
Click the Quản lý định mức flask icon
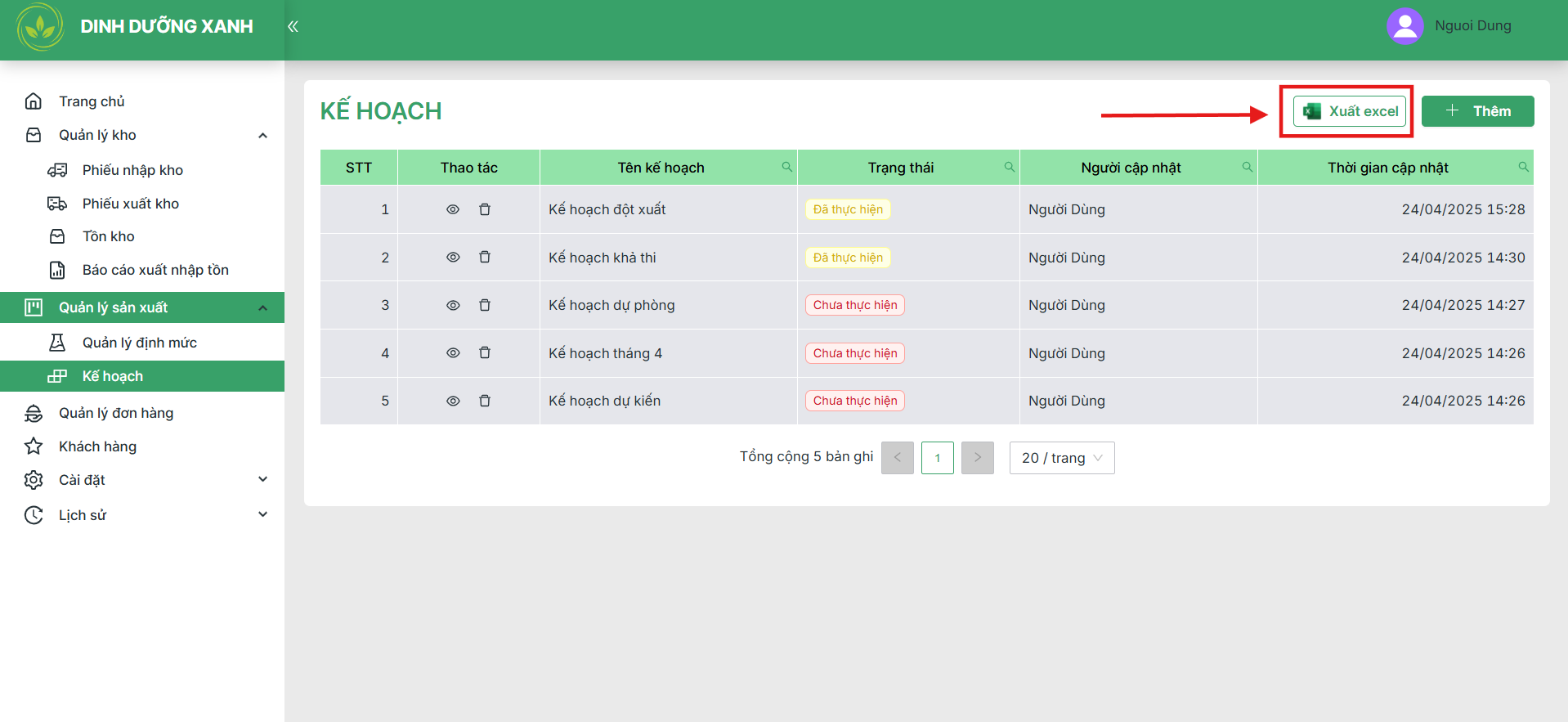(57, 343)
